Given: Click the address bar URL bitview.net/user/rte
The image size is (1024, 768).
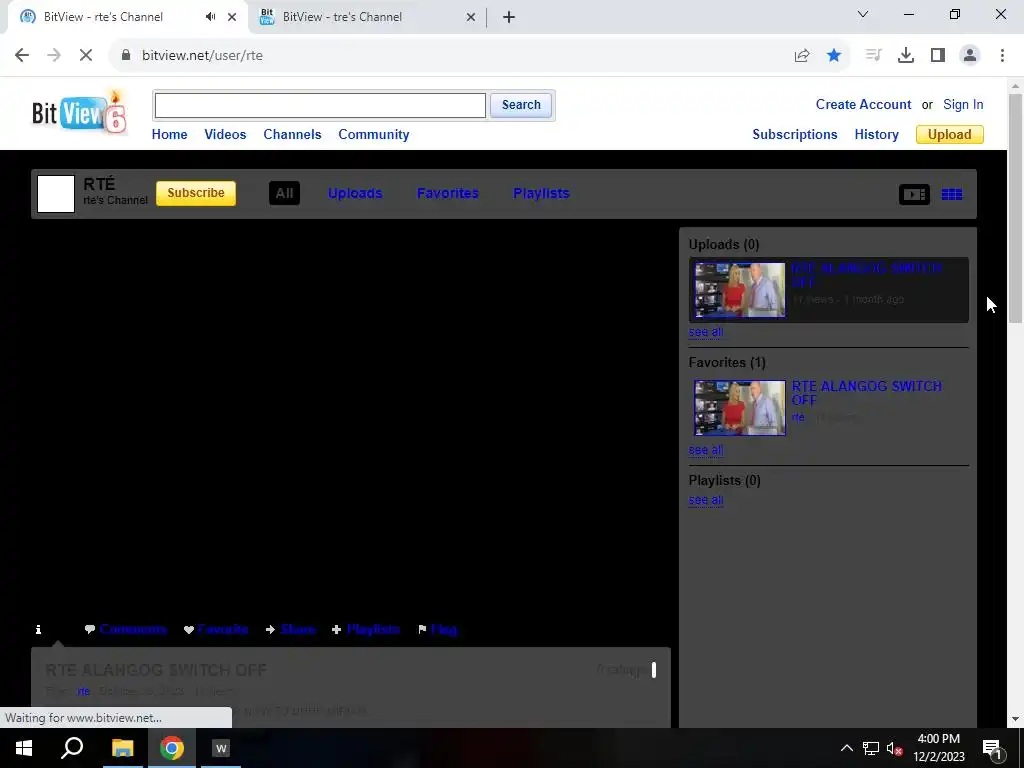Looking at the screenshot, I should [x=202, y=56].
